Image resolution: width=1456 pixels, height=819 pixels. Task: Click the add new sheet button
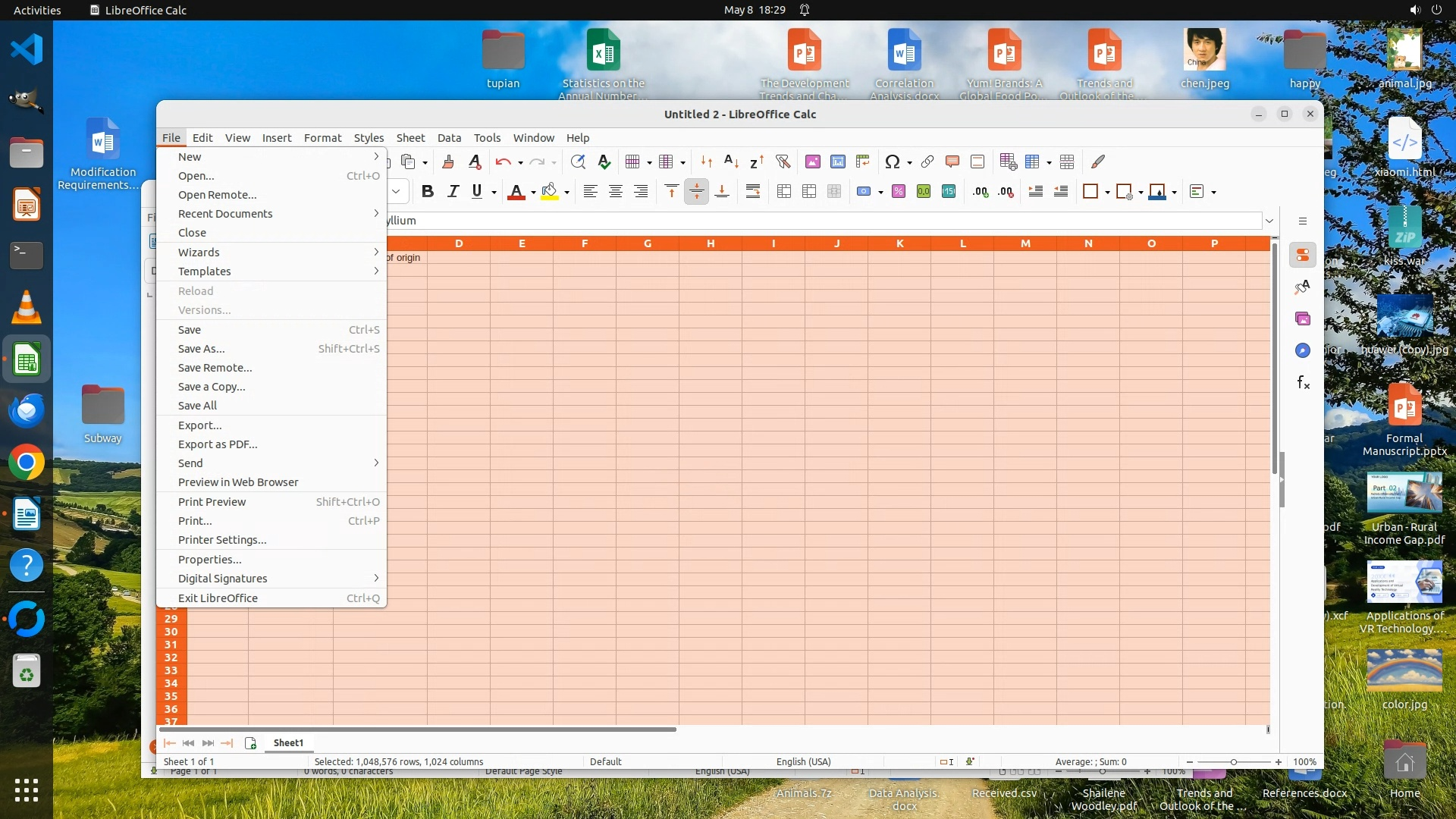tap(251, 743)
